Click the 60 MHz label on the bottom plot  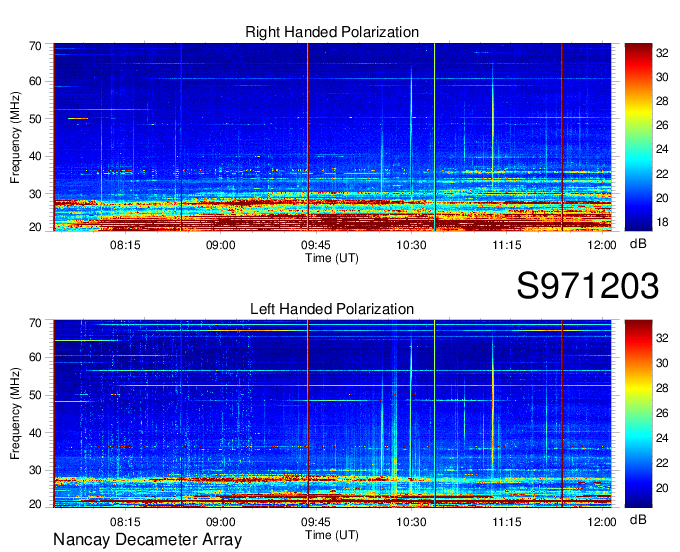tap(35, 357)
